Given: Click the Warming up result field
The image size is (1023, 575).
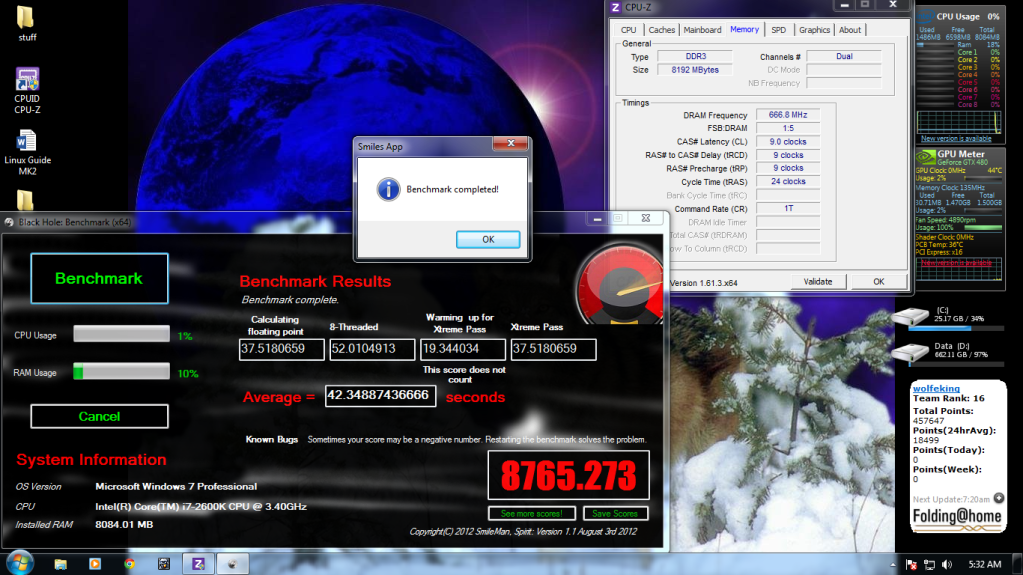Looking at the screenshot, I should tap(463, 349).
